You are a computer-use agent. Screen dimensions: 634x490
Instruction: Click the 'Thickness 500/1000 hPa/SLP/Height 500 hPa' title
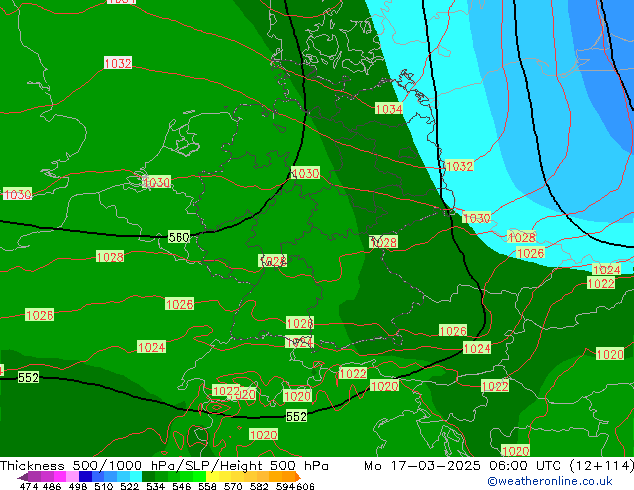[164, 466]
